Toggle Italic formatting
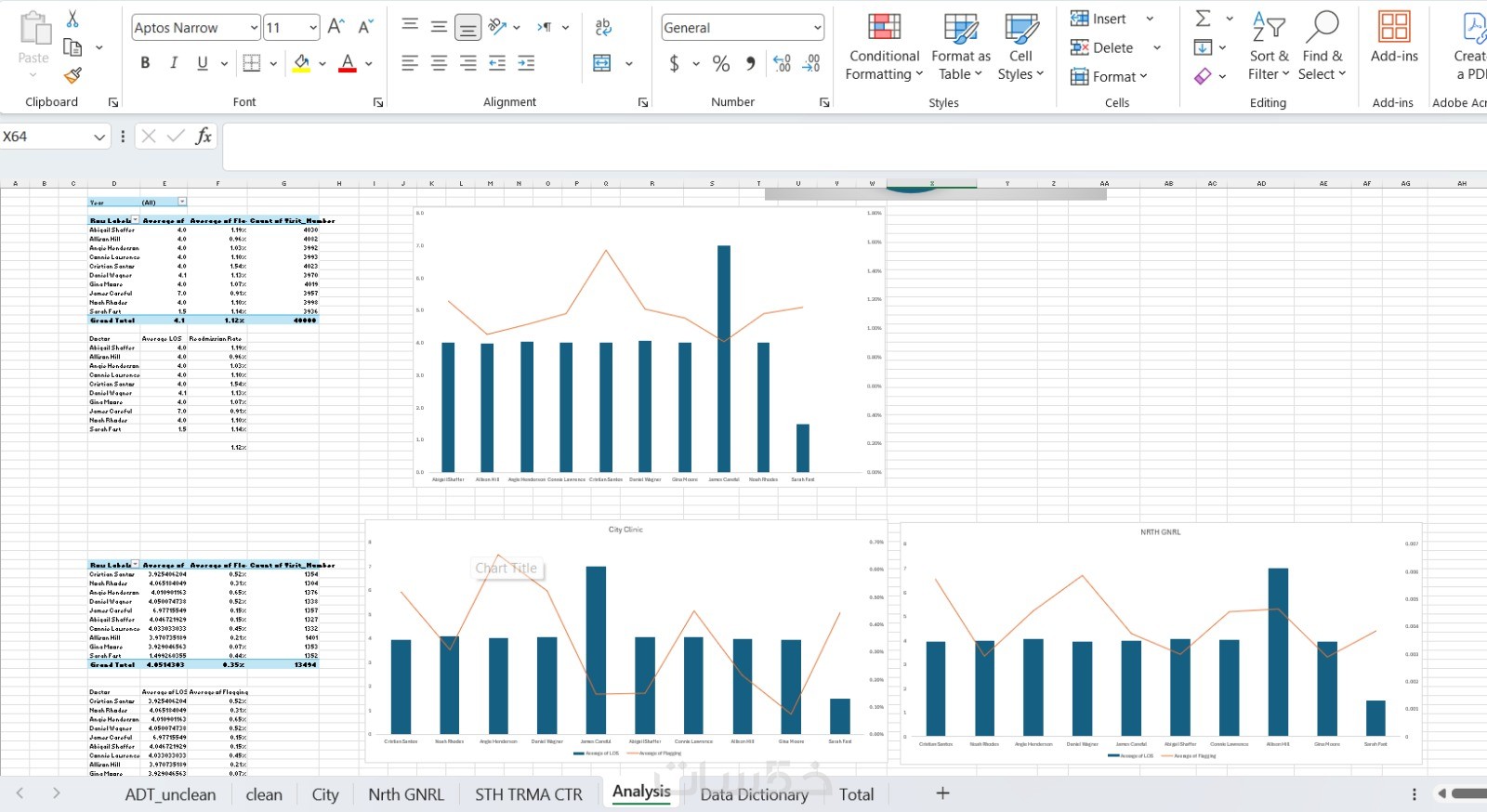Screen dimensions: 1487x812 (x=174, y=63)
